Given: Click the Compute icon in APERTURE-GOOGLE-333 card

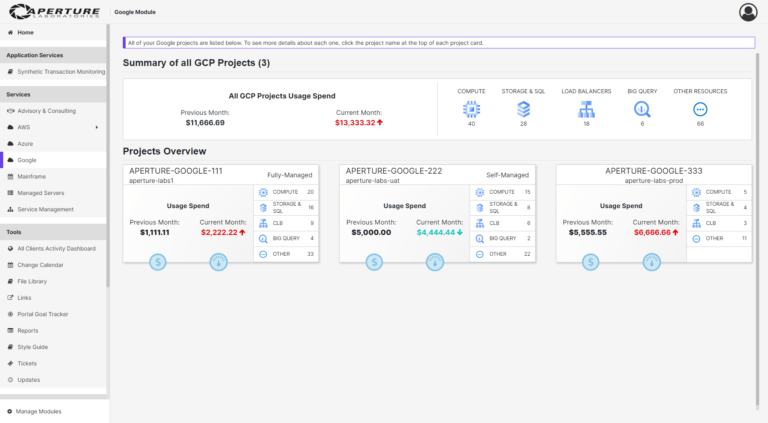Looking at the screenshot, I should tap(696, 192).
